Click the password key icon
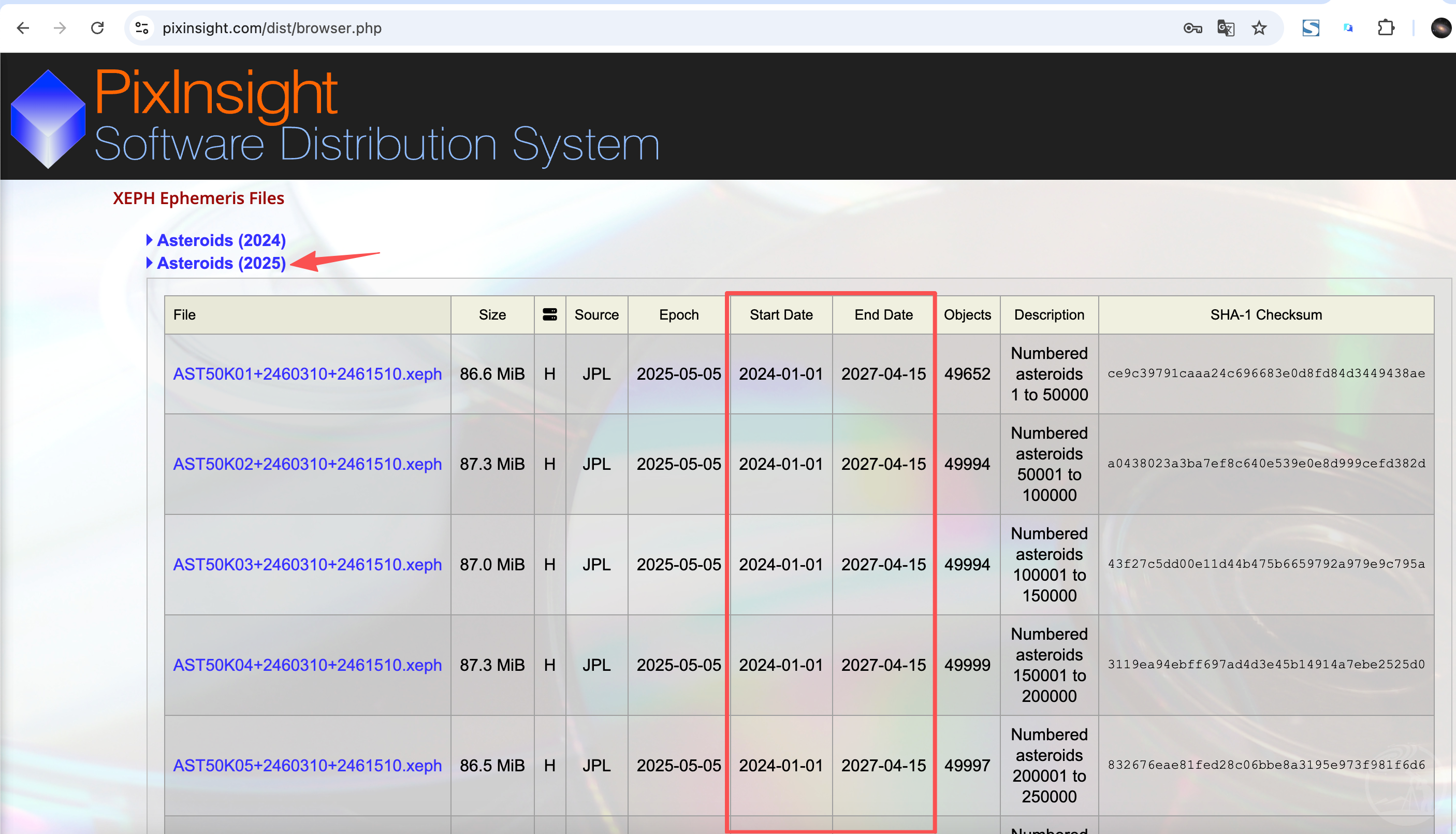The width and height of the screenshot is (1456, 834). (1192, 27)
